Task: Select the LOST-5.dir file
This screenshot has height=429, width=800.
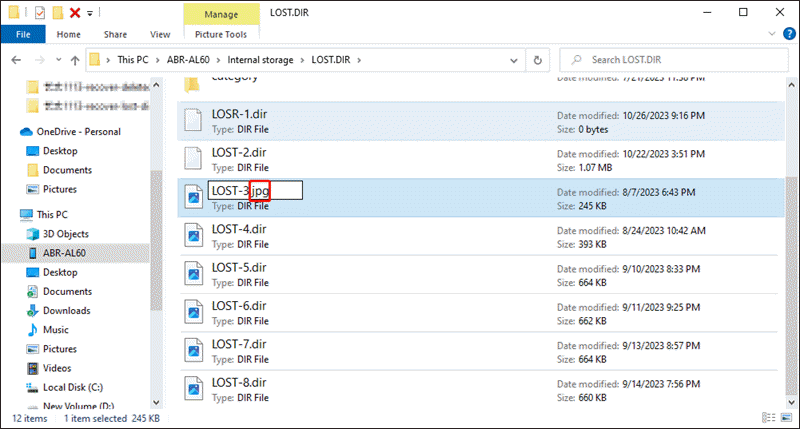Action: [481, 274]
